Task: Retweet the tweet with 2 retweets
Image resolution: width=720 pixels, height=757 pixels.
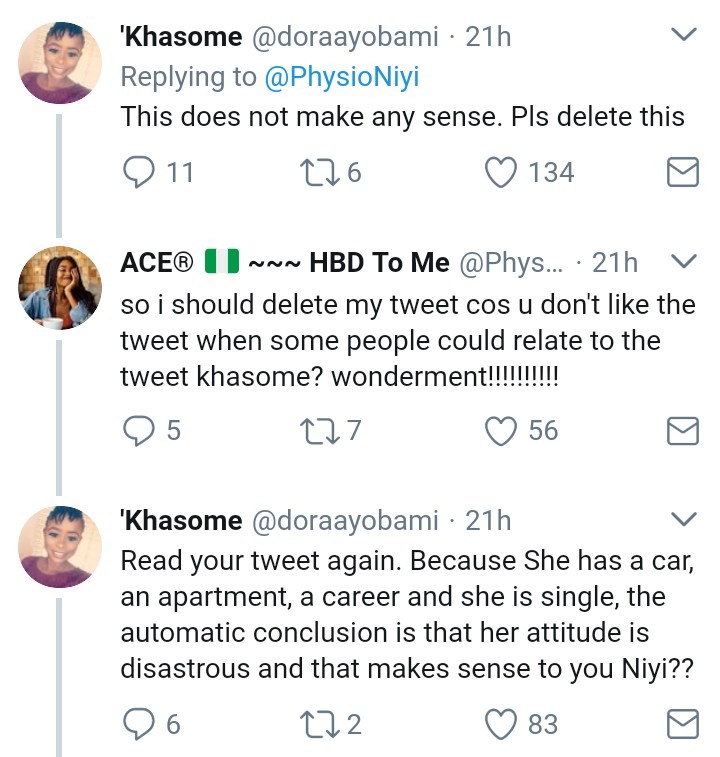Action: [320, 723]
